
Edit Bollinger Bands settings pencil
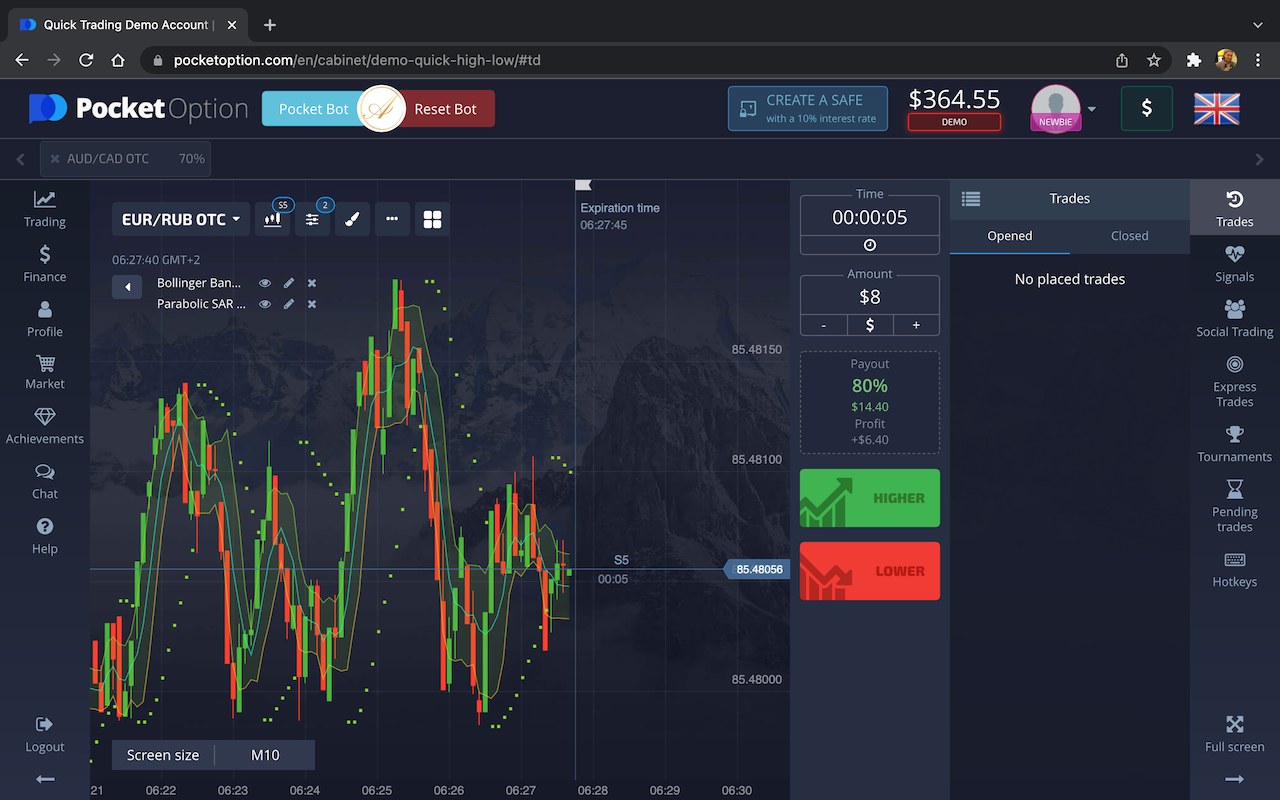289,284
